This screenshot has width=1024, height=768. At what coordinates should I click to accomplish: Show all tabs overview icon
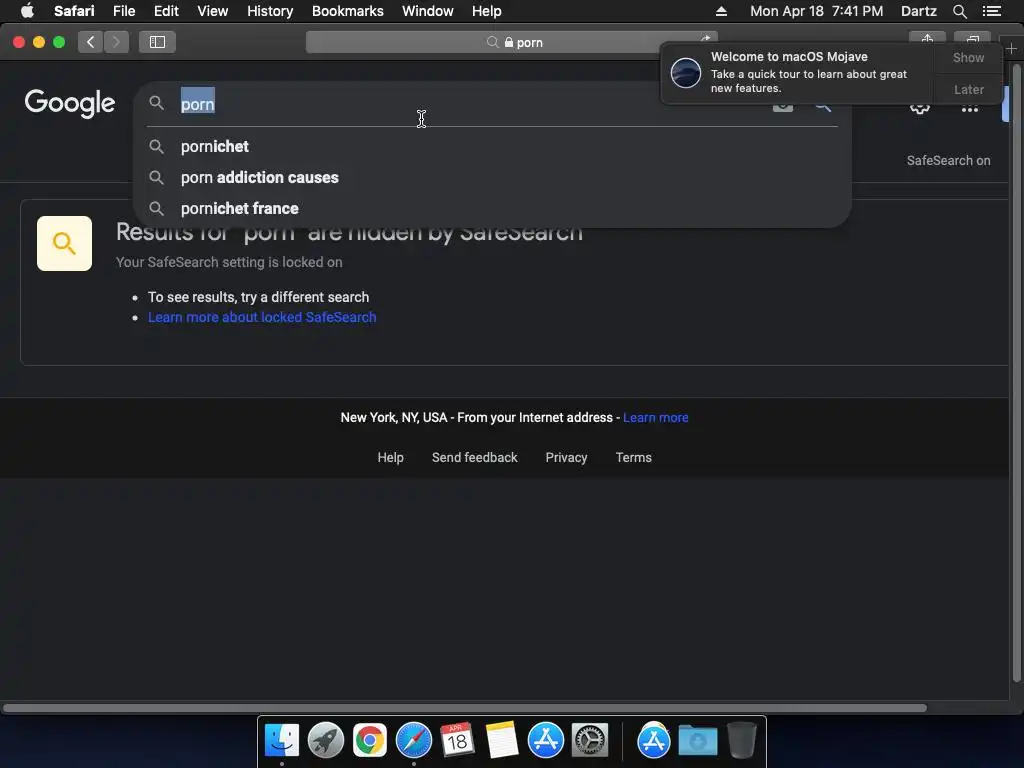[x=972, y=38]
